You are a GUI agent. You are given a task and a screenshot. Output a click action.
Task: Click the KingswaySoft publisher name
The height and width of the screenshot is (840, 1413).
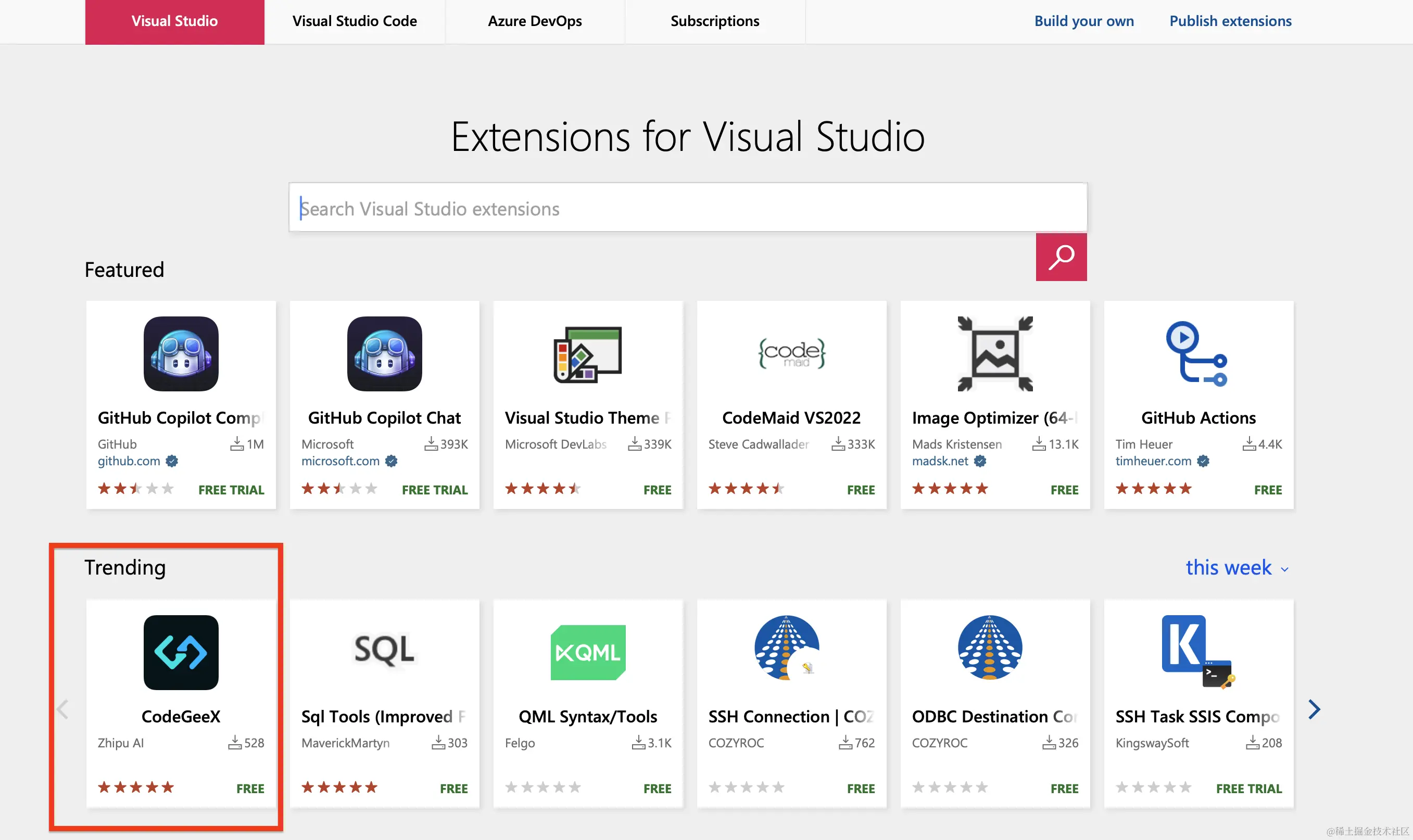point(1152,743)
